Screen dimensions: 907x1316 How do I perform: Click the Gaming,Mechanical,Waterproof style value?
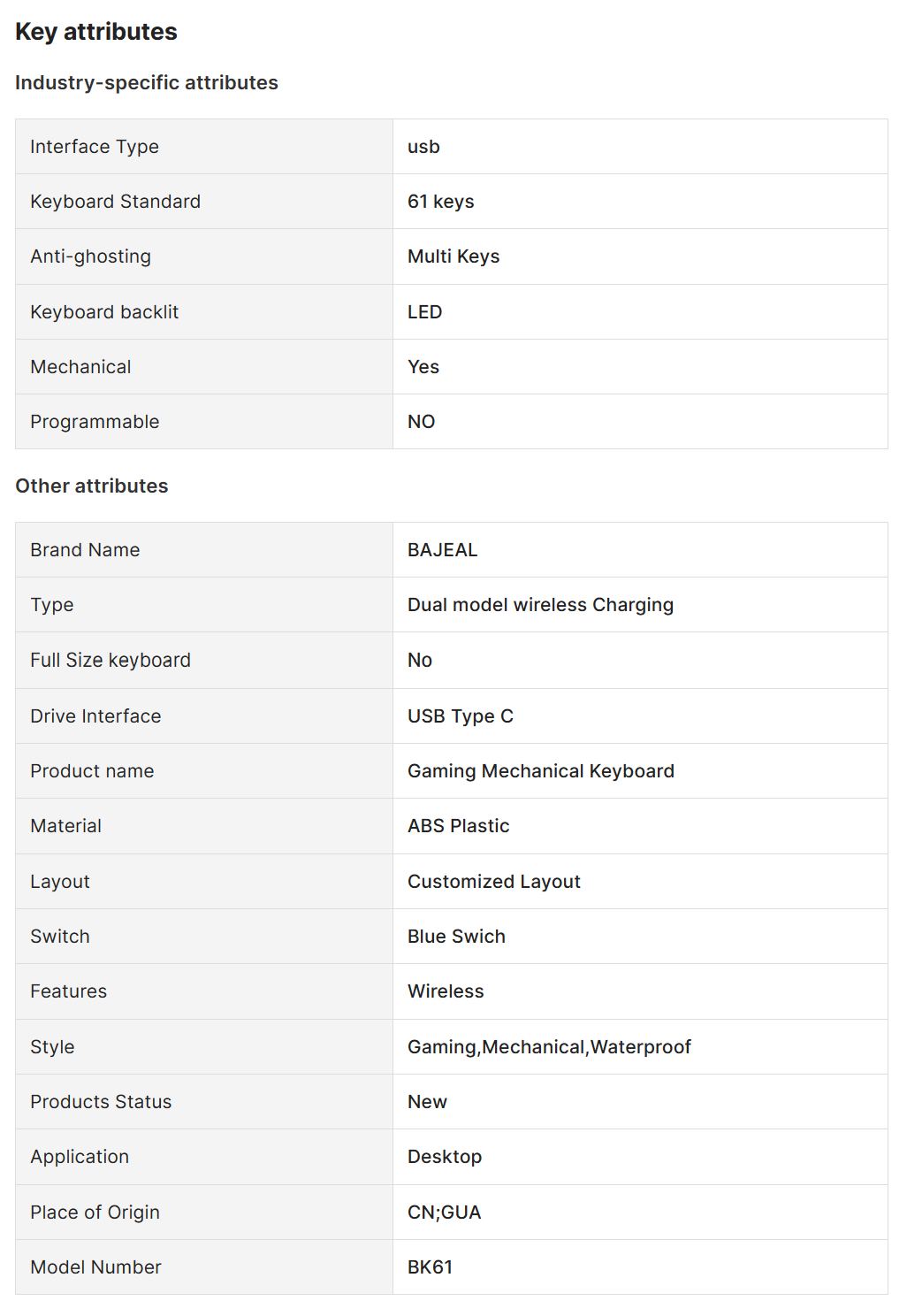click(549, 1047)
